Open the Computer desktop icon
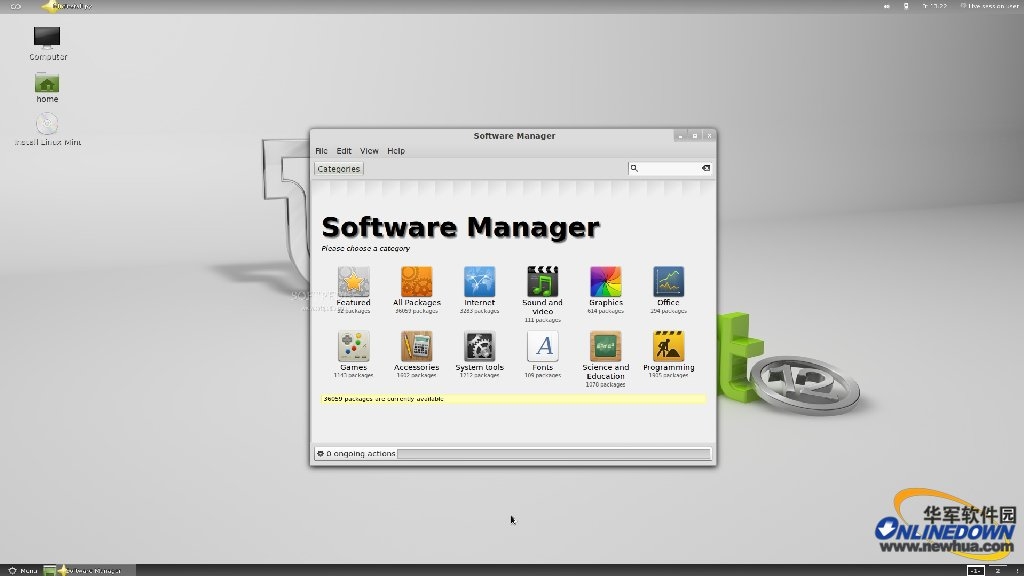Screen dimensions: 1024x576 pos(47,43)
